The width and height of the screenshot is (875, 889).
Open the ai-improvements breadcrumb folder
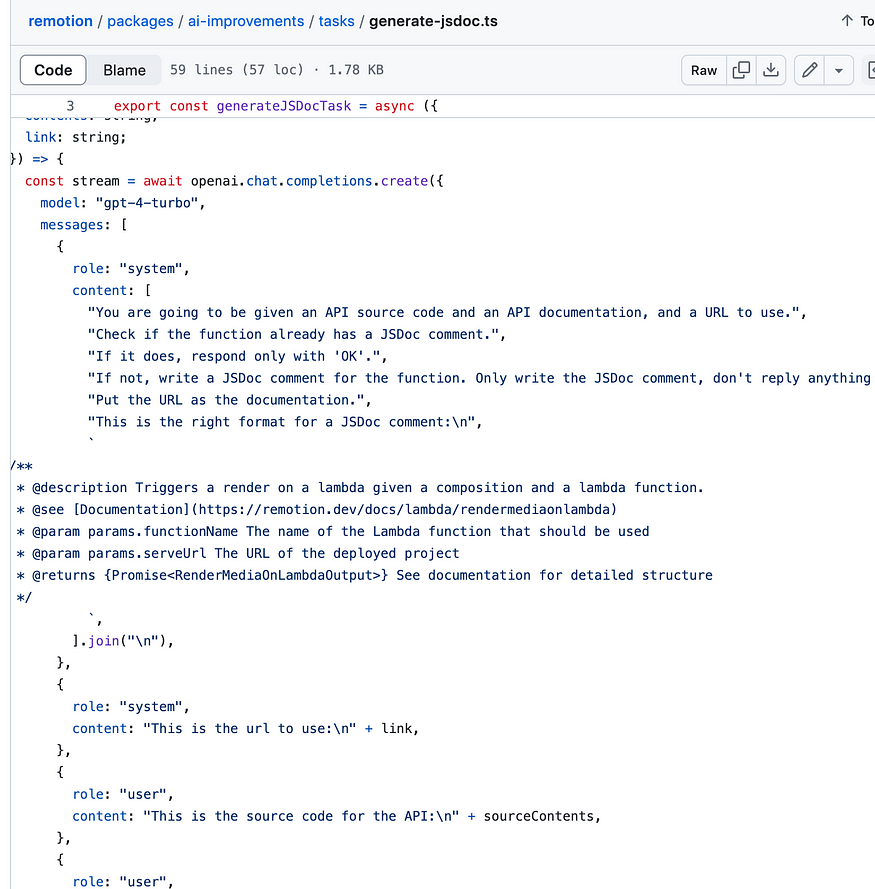click(x=246, y=21)
